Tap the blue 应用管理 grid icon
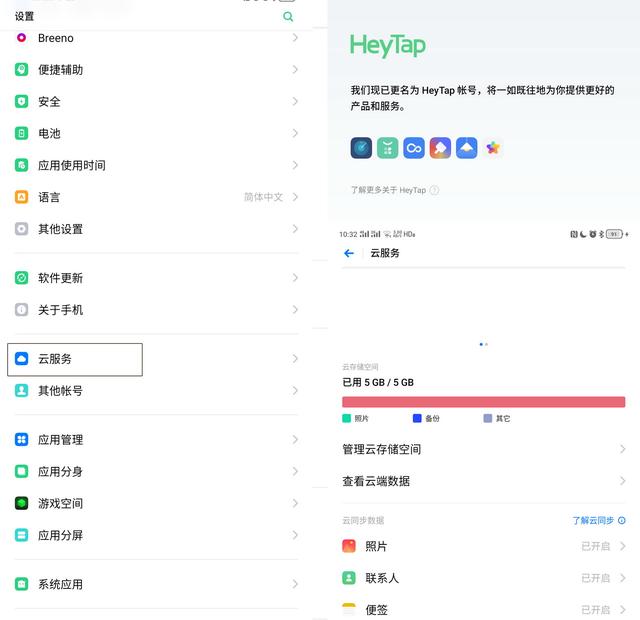 [x=21, y=439]
